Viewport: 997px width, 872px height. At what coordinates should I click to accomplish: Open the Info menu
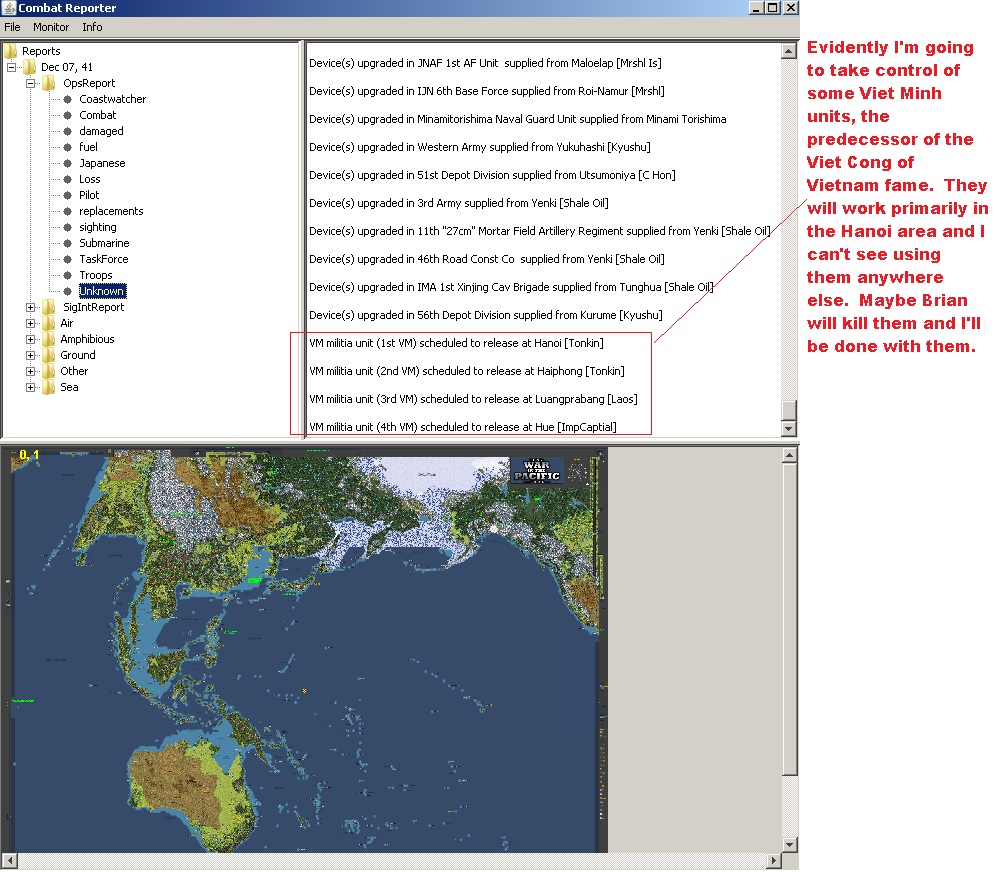click(x=92, y=27)
